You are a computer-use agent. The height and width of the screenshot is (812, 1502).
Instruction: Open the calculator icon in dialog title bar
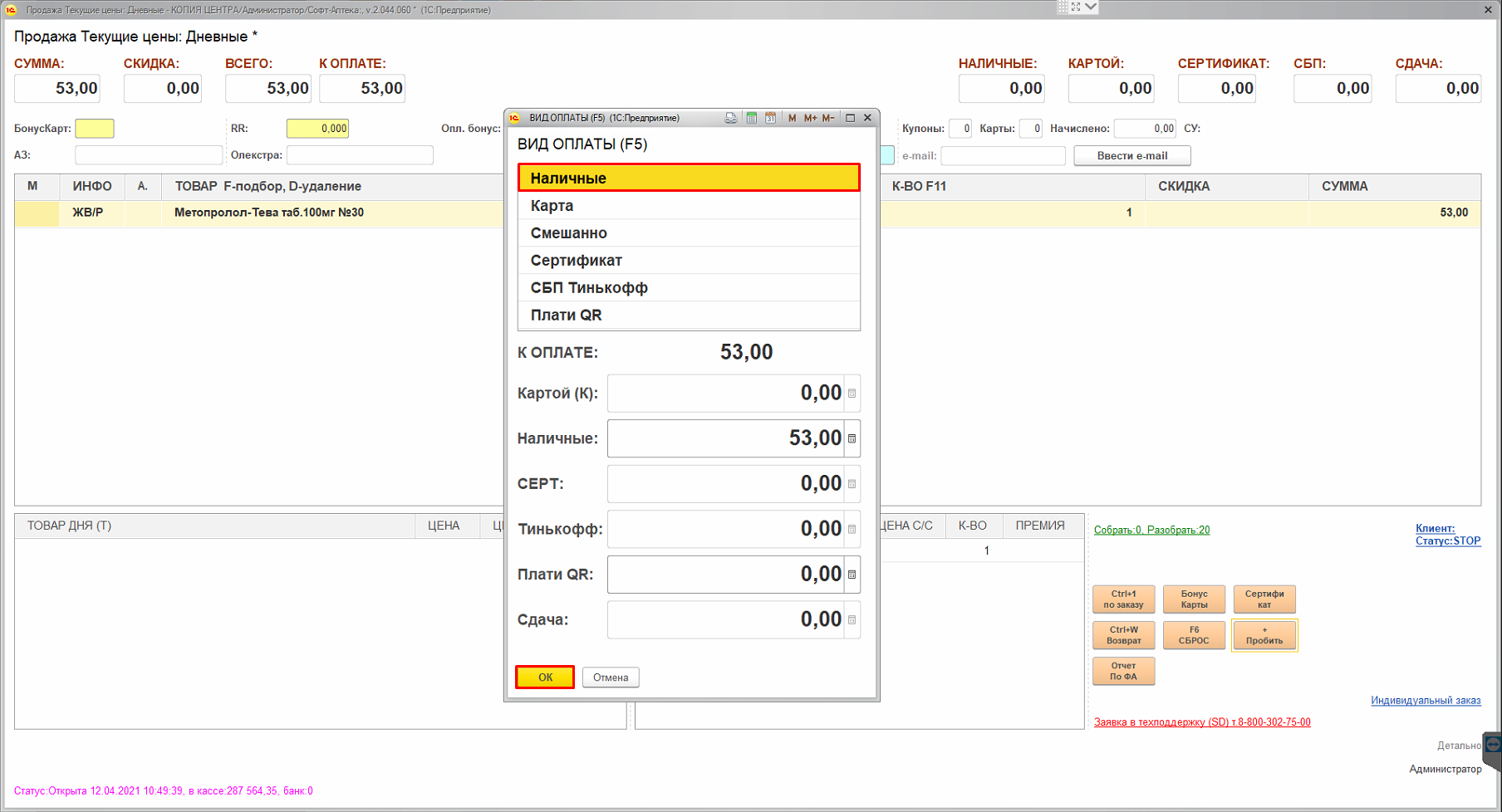[751, 118]
